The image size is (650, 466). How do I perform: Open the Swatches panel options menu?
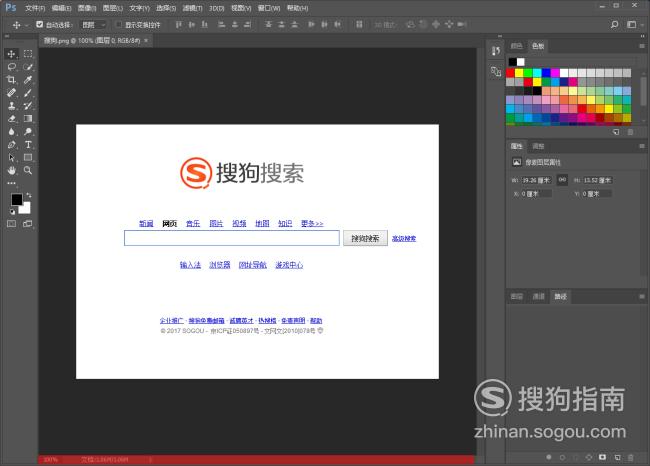click(x=642, y=46)
